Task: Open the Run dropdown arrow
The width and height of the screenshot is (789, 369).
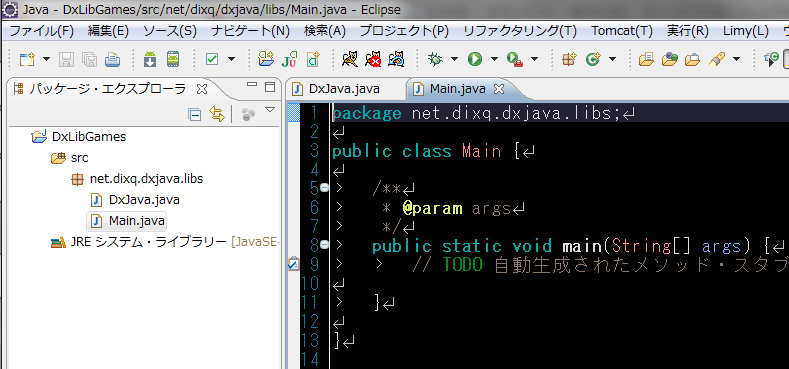Action: (494, 59)
